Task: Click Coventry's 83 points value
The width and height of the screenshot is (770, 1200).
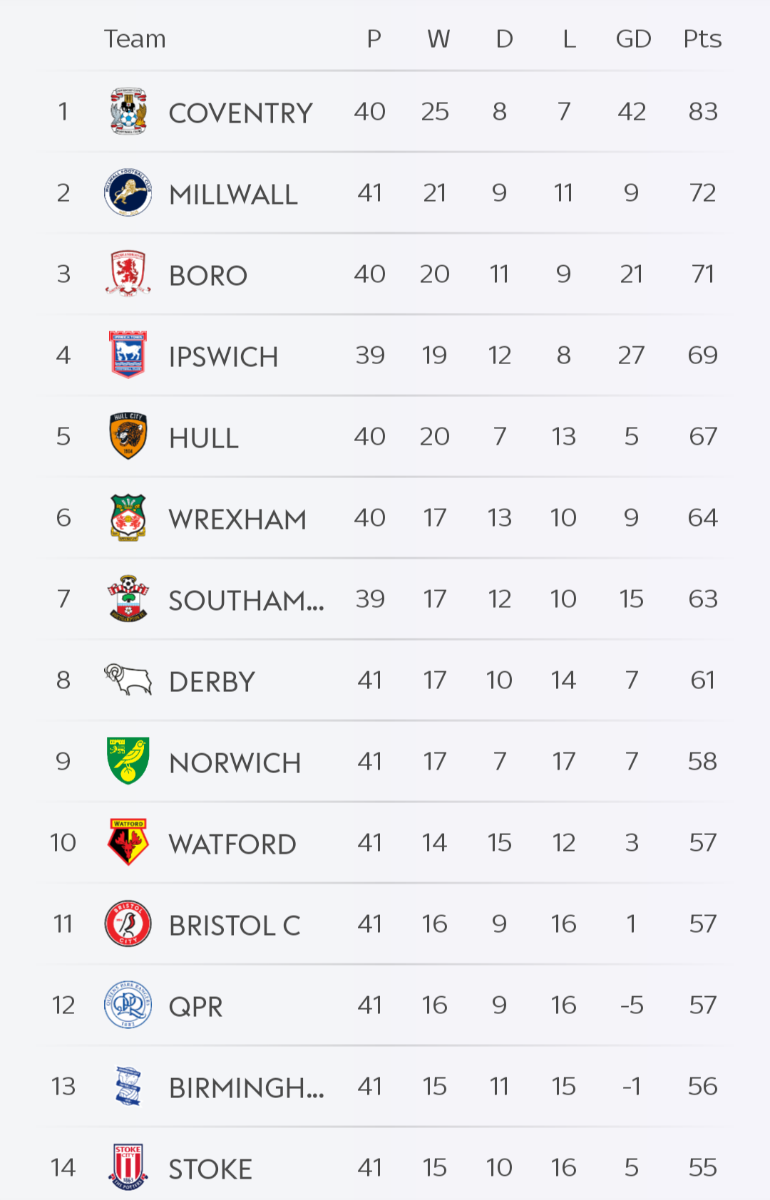Action: tap(702, 112)
